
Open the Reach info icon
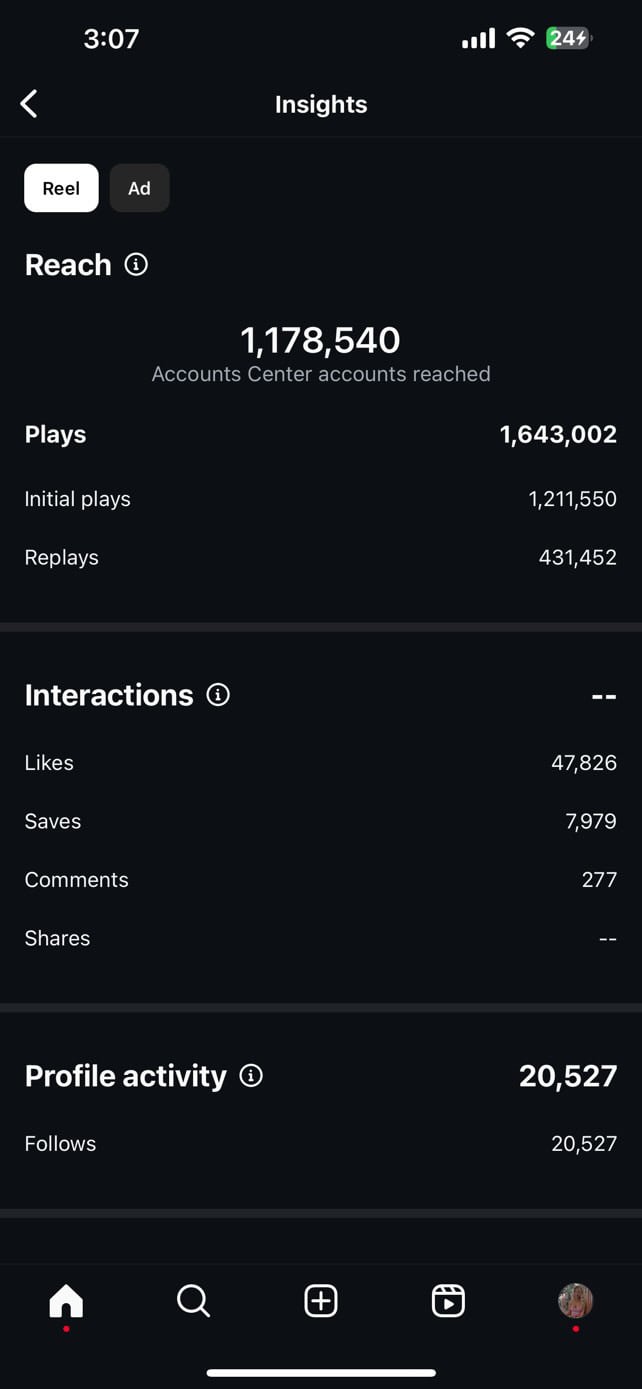click(x=136, y=264)
